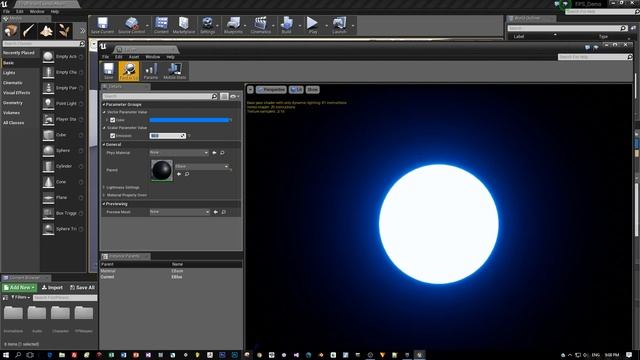Open the Parent material dropdown
Viewport: 640px width, 360px height.
(202, 167)
